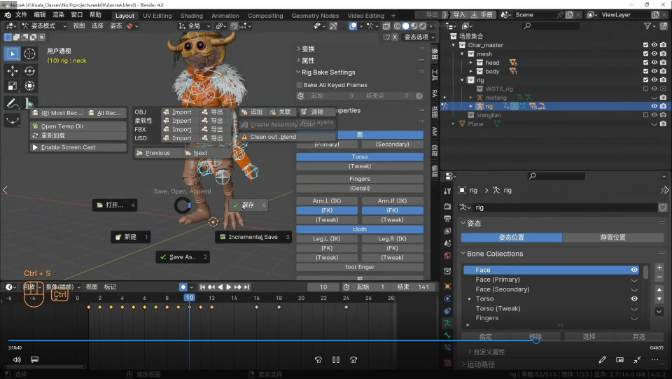Image resolution: width=672 pixels, height=379 pixels.
Task: Select the Transform tool
Action: [30, 86]
